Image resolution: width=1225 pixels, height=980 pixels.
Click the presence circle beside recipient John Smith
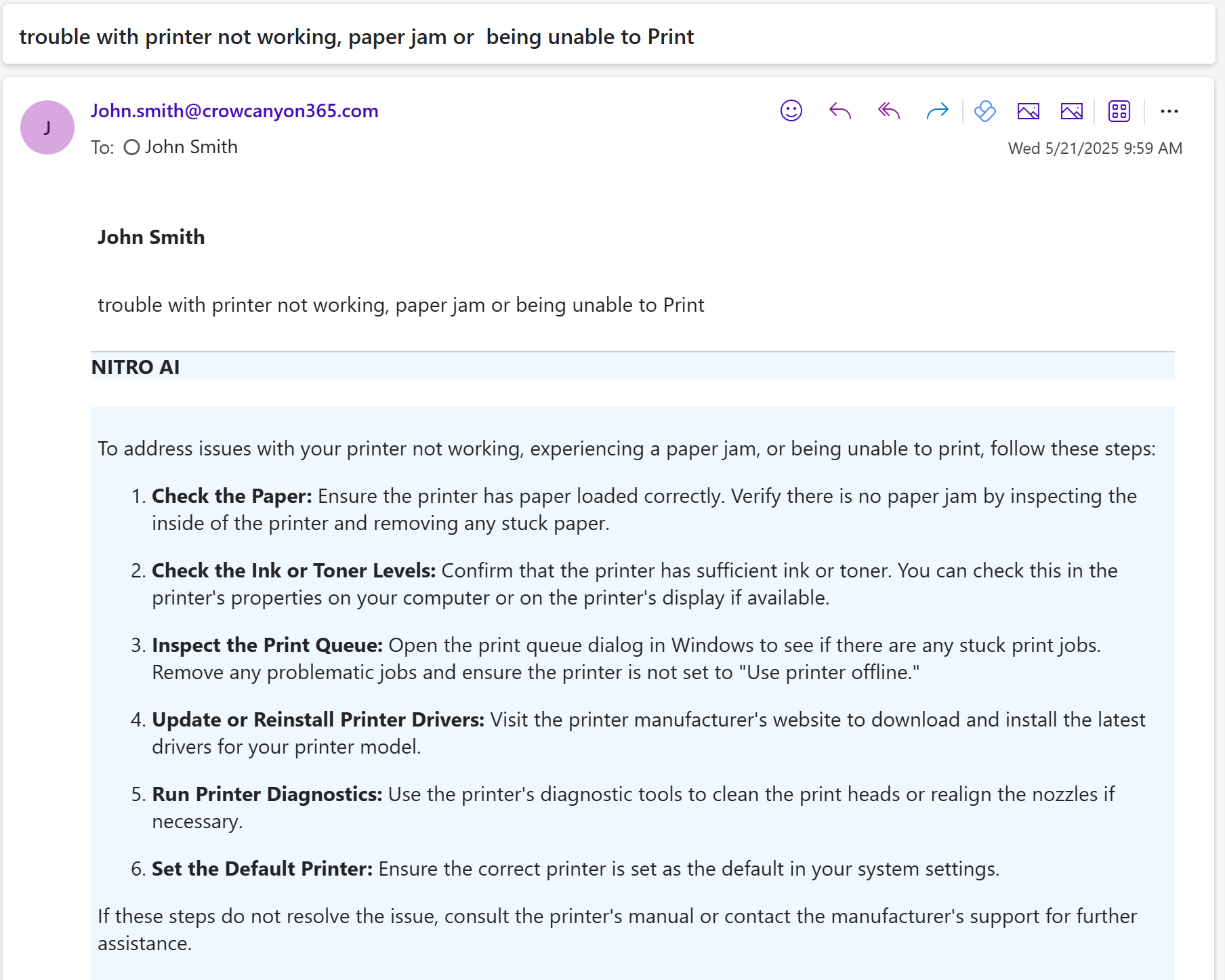point(131,147)
